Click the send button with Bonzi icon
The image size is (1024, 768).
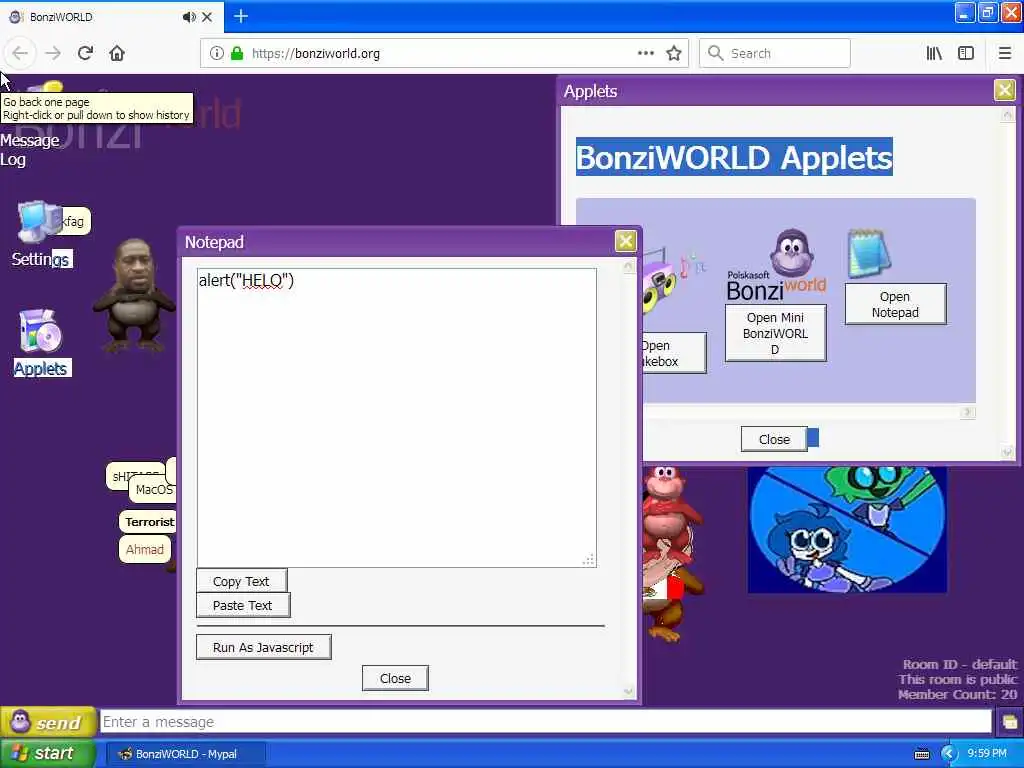pos(48,722)
